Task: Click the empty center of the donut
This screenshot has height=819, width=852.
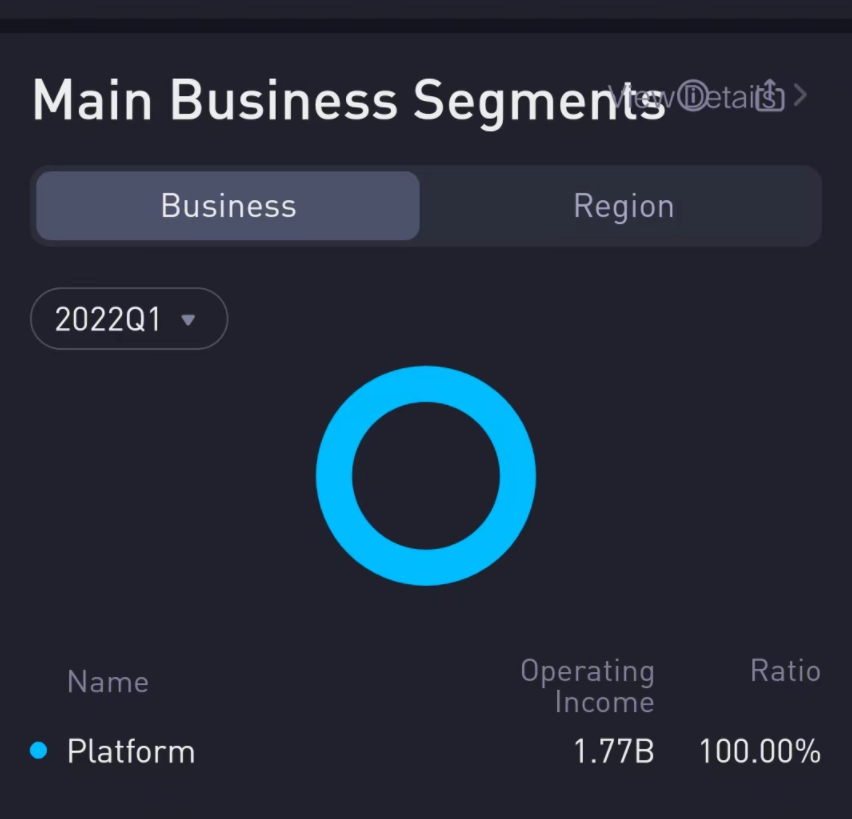Action: tap(426, 476)
